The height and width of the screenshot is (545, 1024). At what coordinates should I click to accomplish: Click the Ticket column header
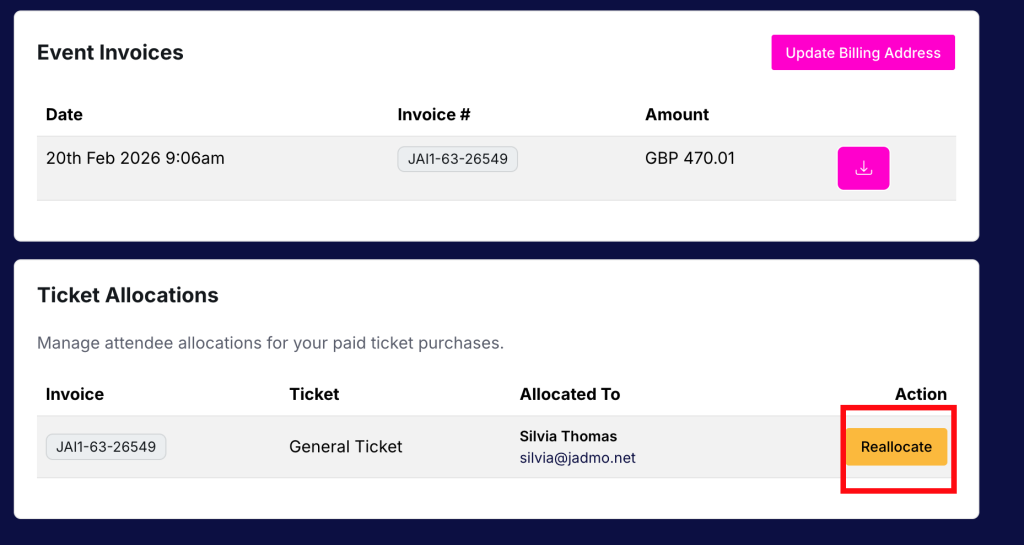tap(314, 394)
